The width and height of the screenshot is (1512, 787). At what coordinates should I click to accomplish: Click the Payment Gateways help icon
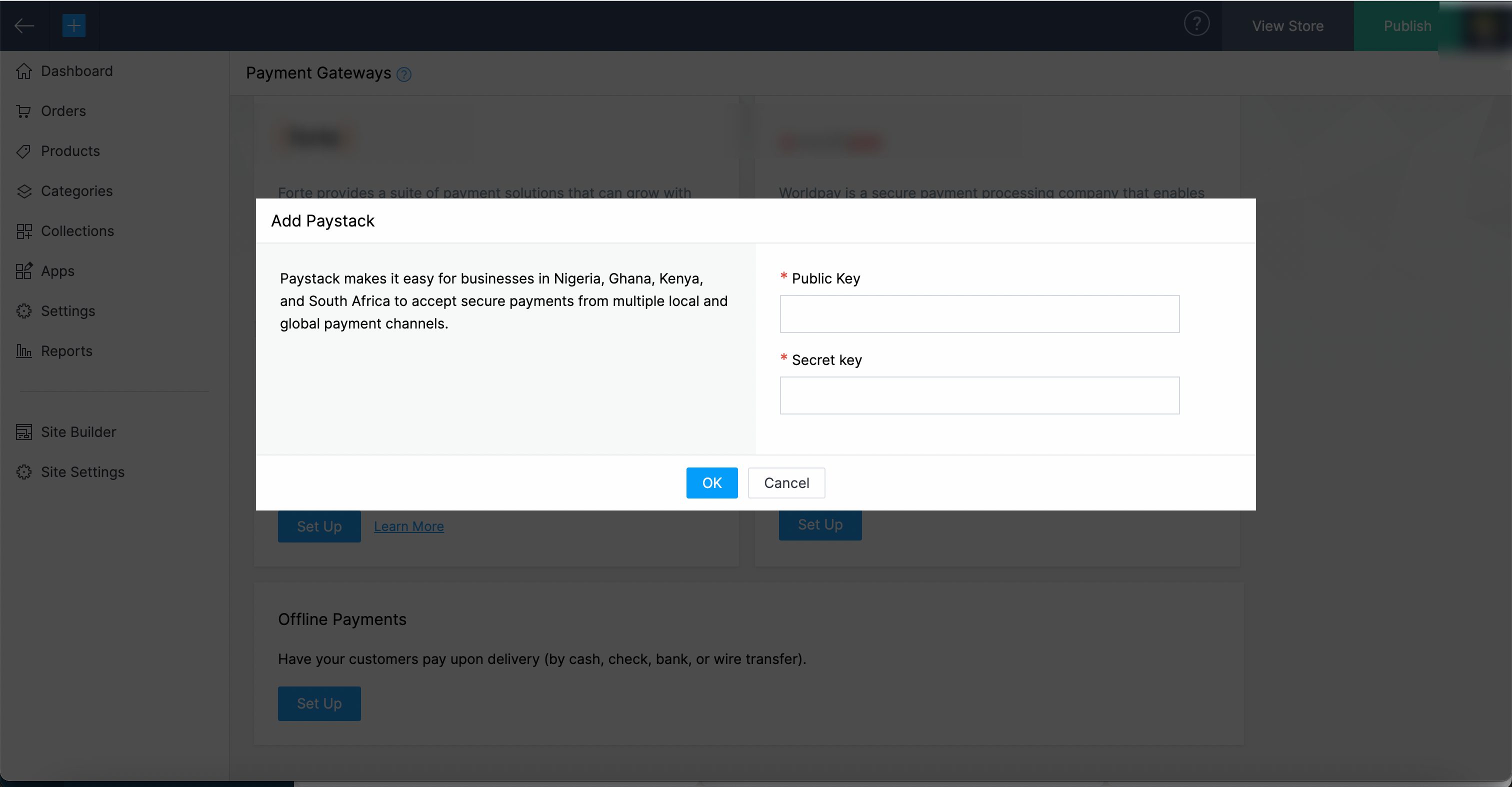tap(404, 74)
